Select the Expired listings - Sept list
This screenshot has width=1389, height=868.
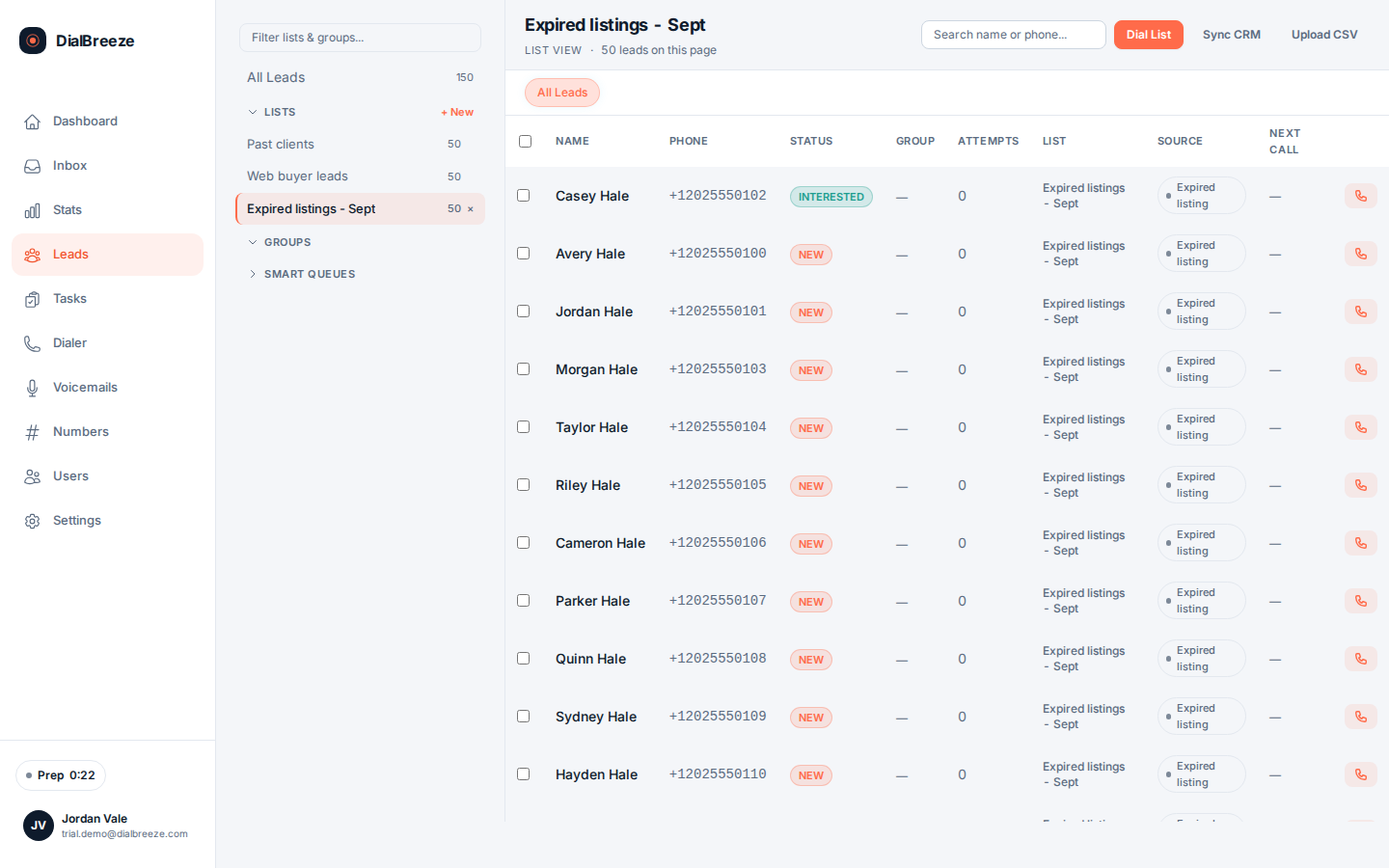360,208
